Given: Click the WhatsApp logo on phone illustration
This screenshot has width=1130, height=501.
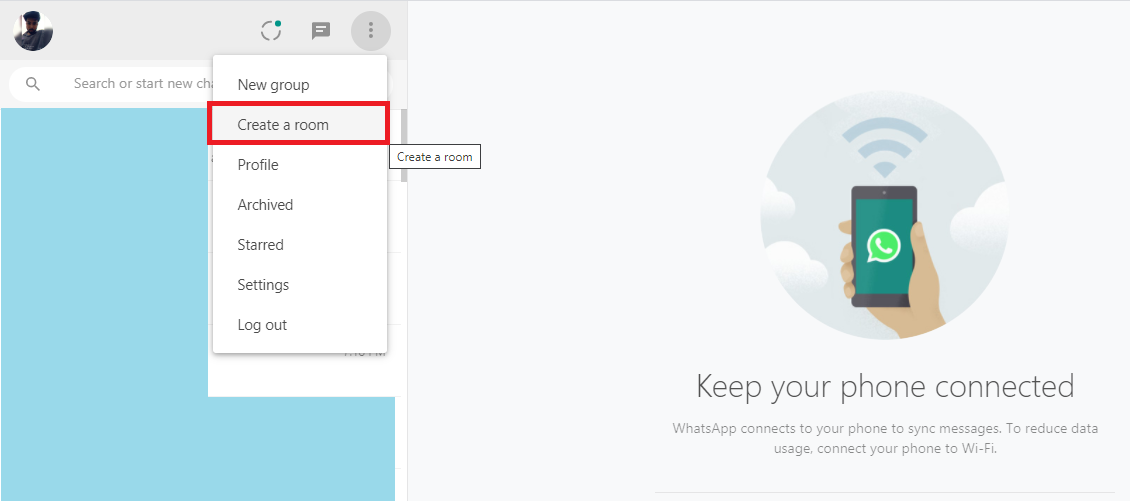Looking at the screenshot, I should click(x=884, y=244).
